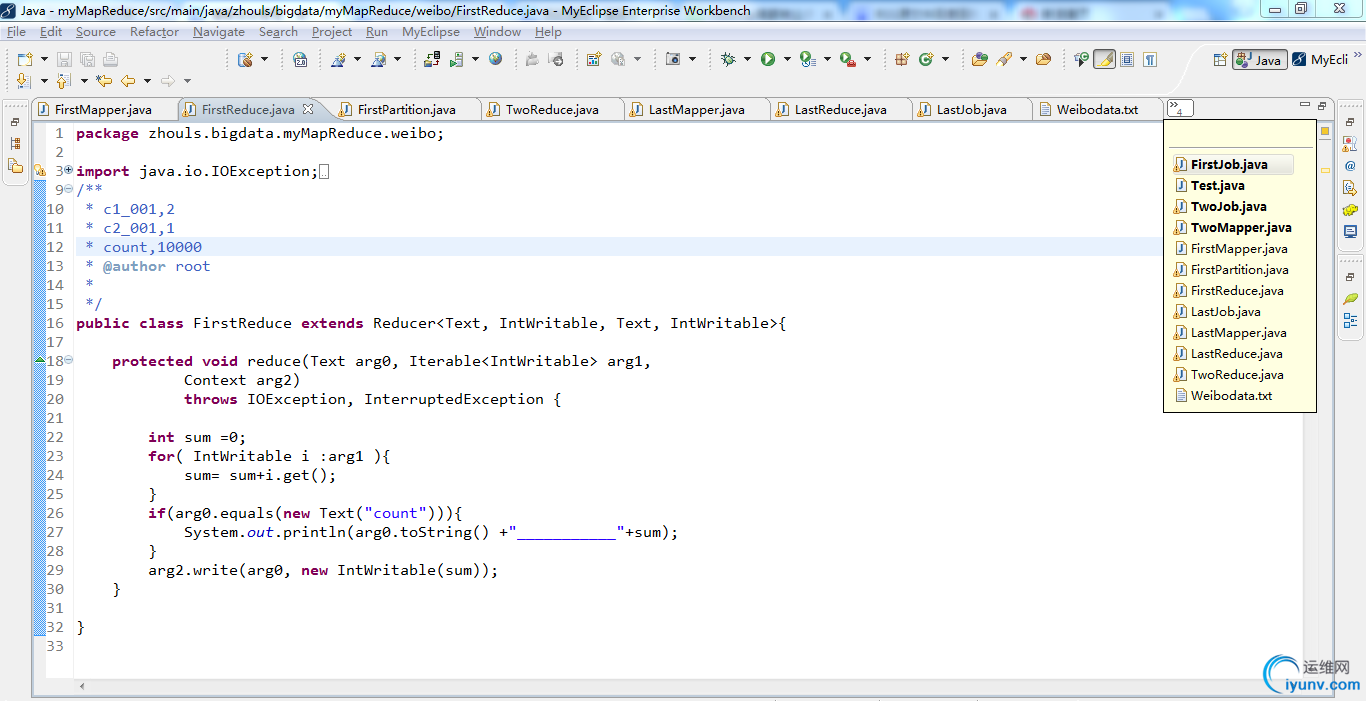Select FirstJob.java in editor list popup
1366x701 pixels.
[x=1233, y=164]
